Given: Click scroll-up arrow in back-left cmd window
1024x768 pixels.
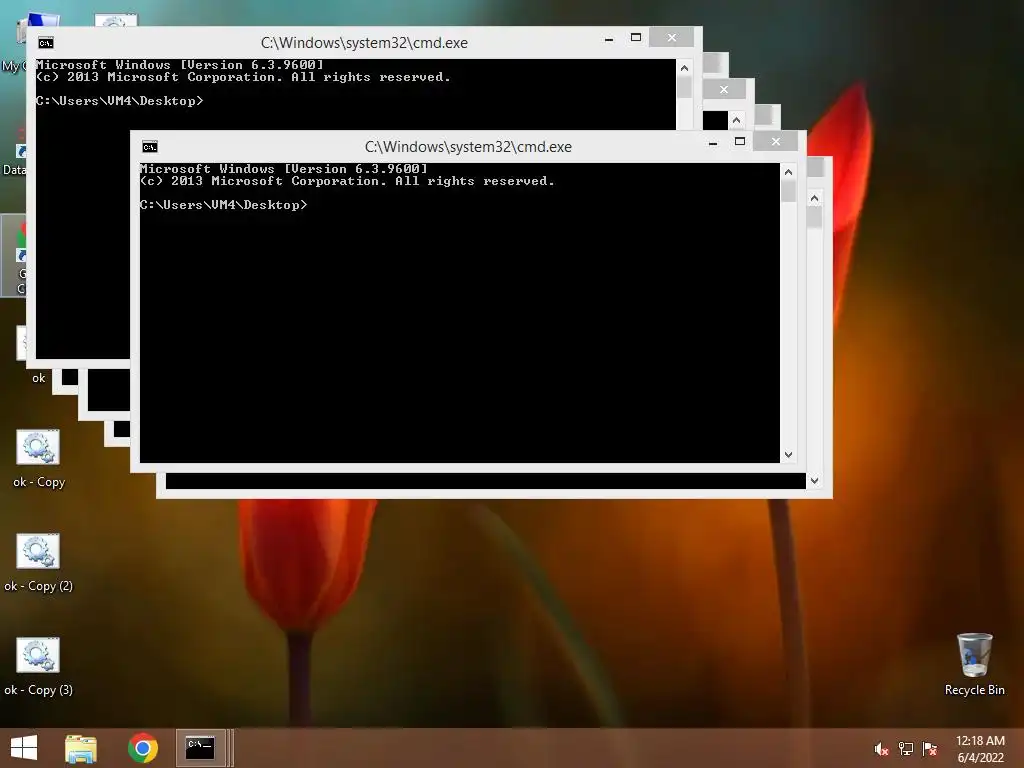Looking at the screenshot, I should click(684, 69).
